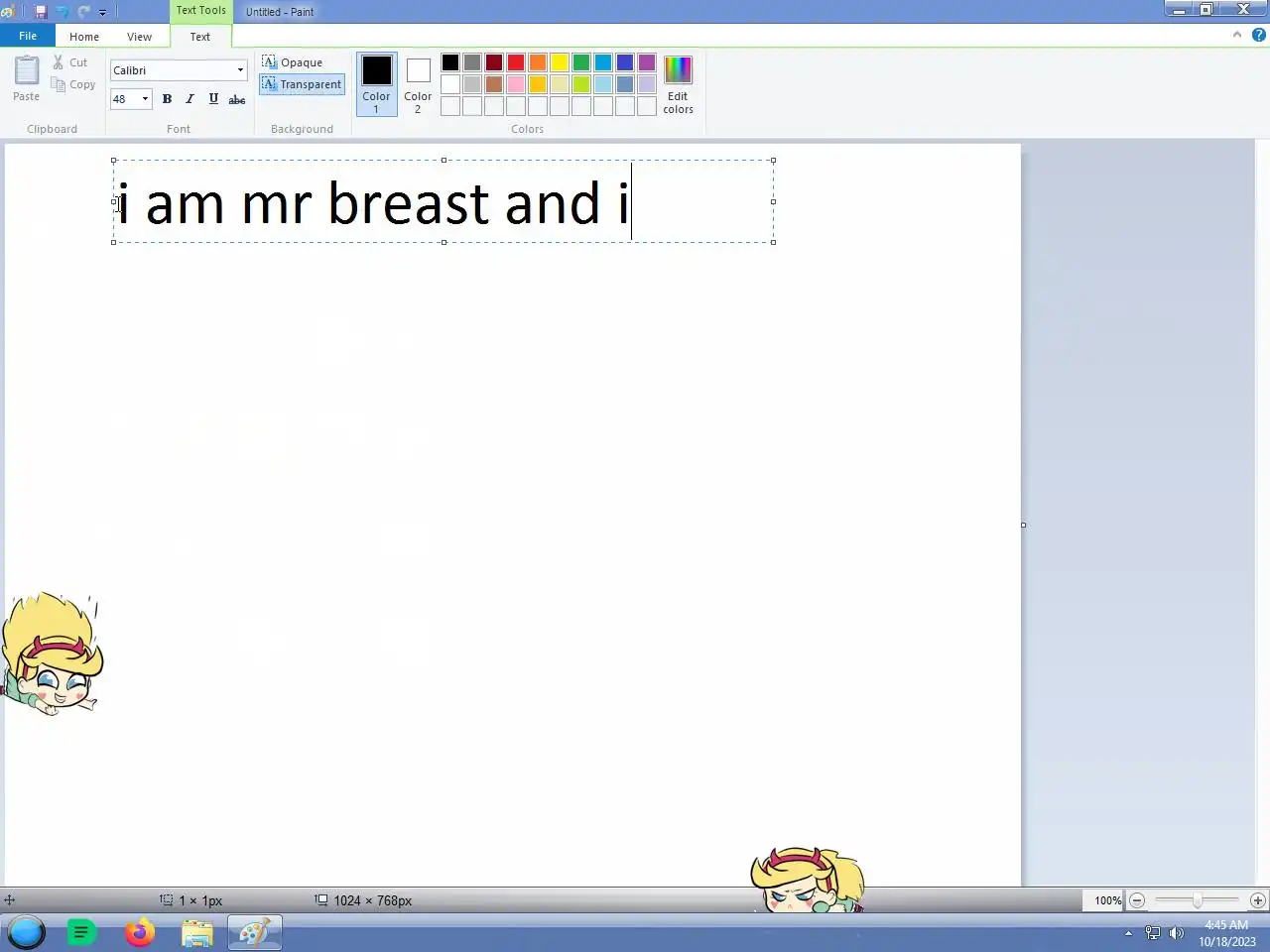Open the Customize Quick Access Toolbar dropdown
The image size is (1270, 952).
click(102, 12)
